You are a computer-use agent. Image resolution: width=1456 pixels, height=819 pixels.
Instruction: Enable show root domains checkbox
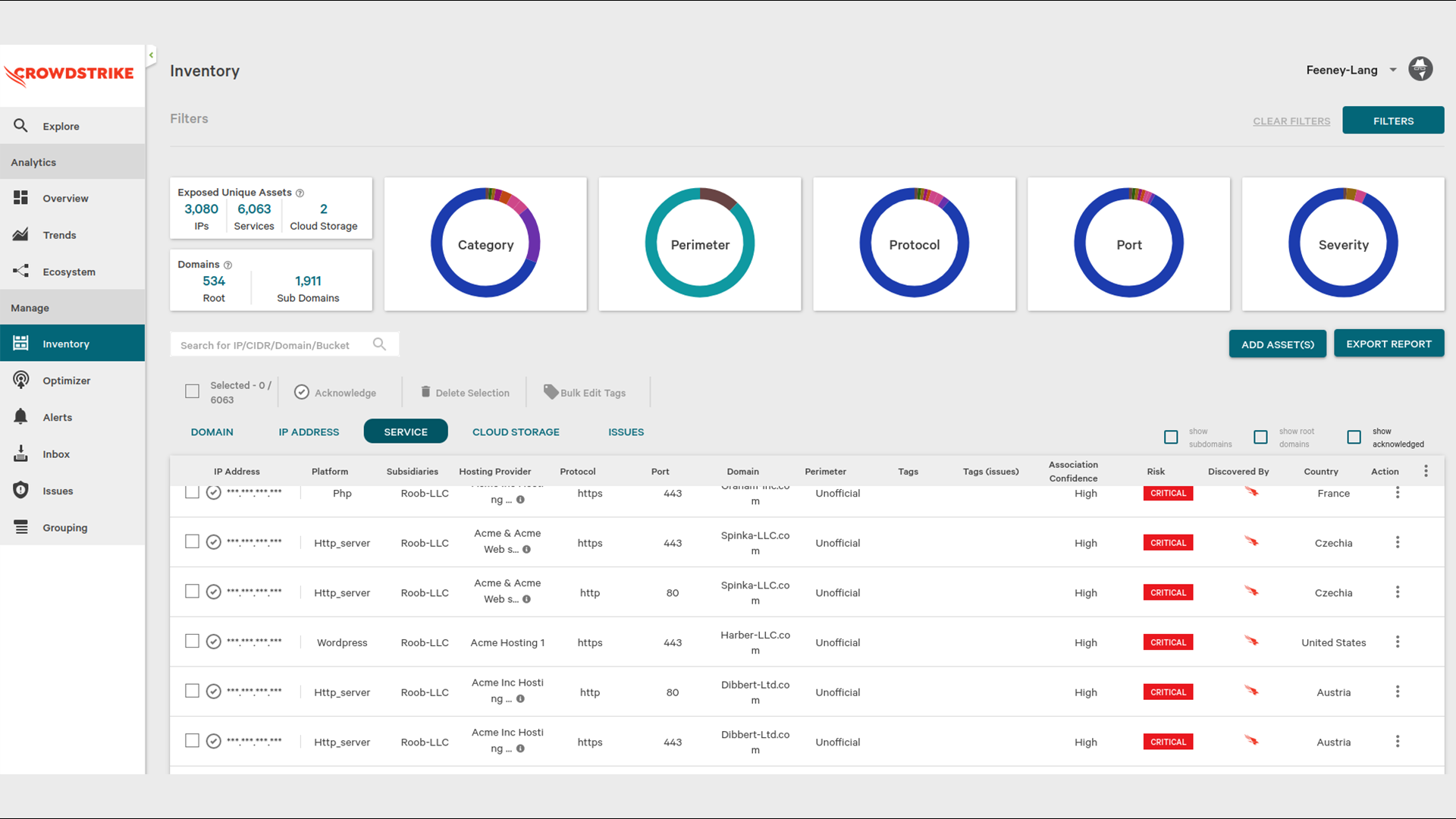(1260, 438)
